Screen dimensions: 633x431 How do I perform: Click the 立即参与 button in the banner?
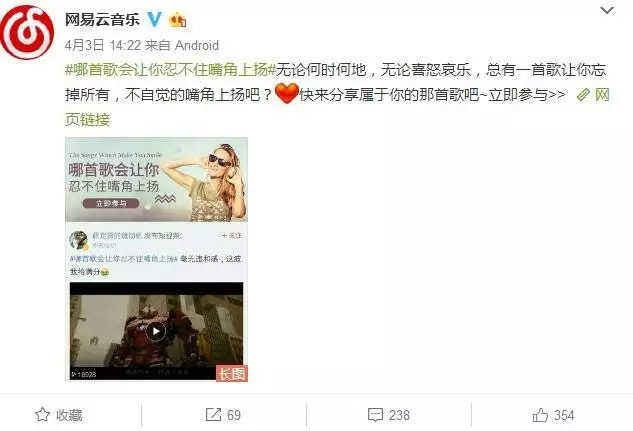111,203
